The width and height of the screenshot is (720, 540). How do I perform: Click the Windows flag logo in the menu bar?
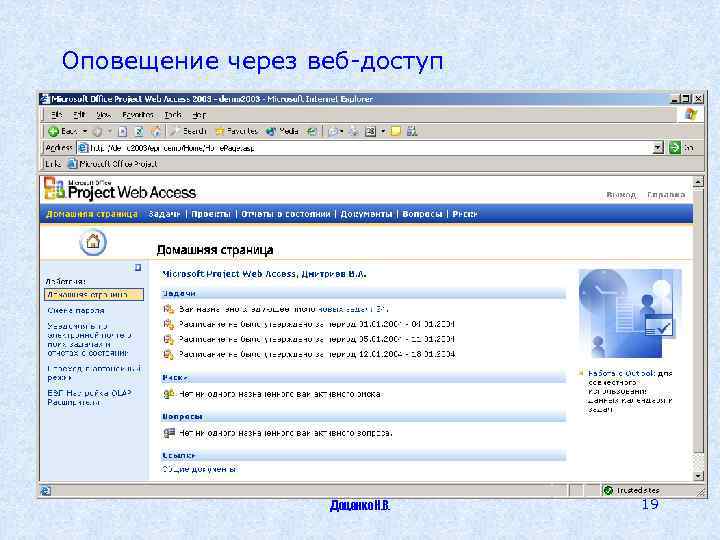[x=691, y=114]
